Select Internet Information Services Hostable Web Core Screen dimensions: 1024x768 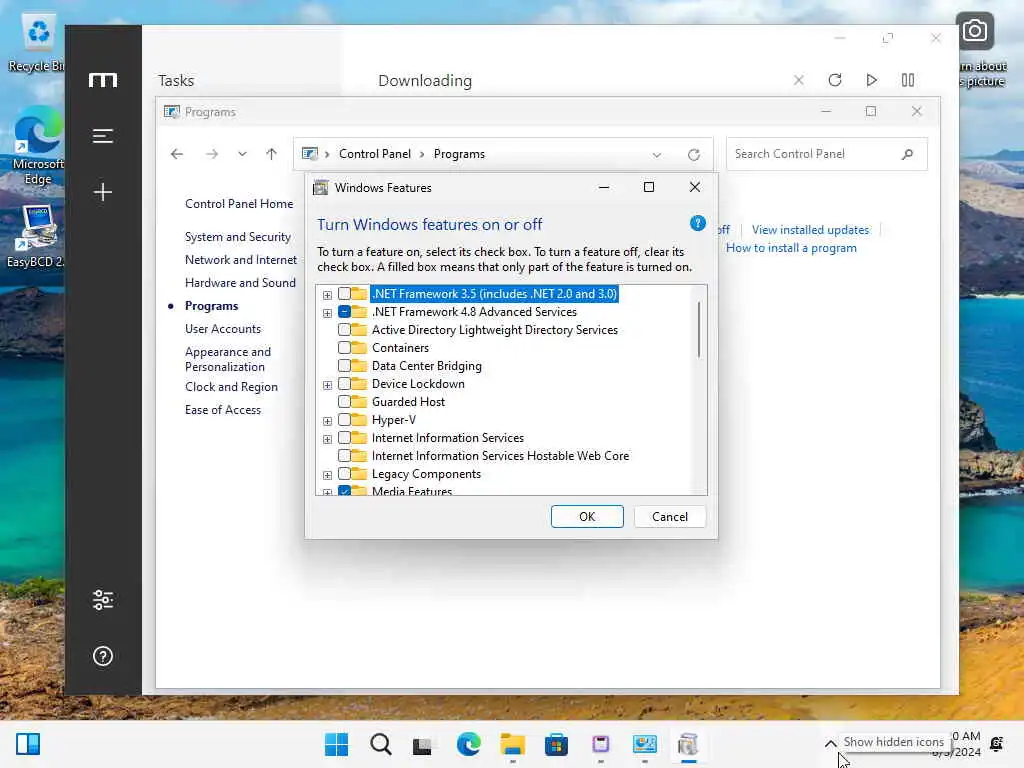coord(500,456)
